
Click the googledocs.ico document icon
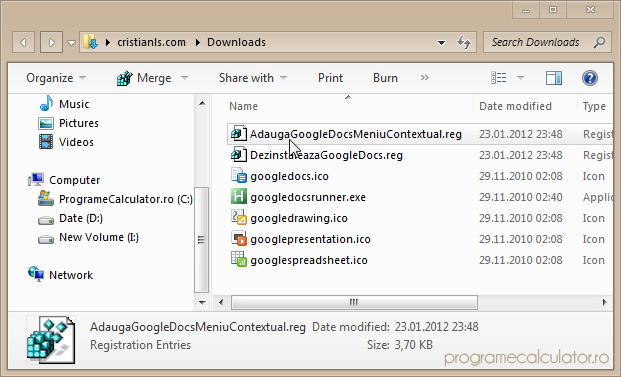(239, 175)
